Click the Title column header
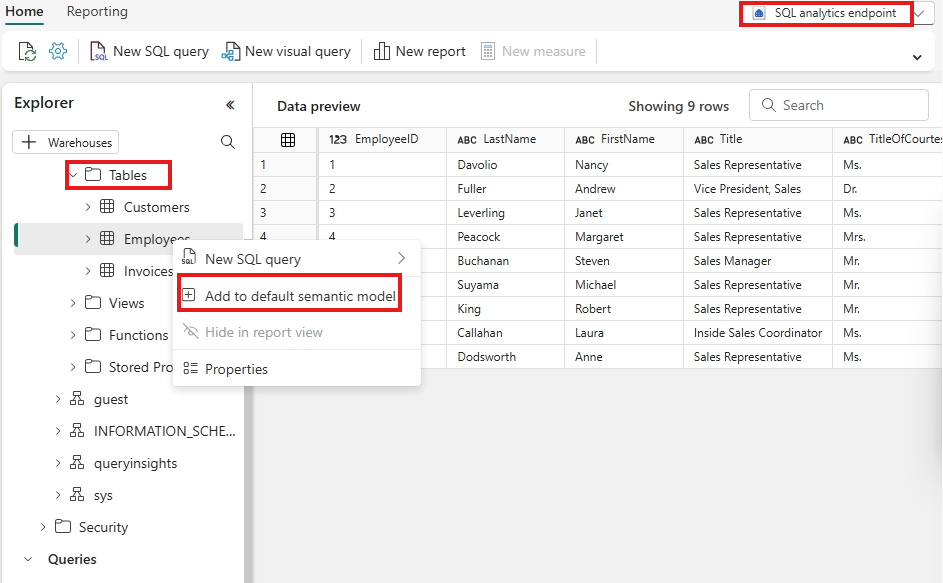 758,140
